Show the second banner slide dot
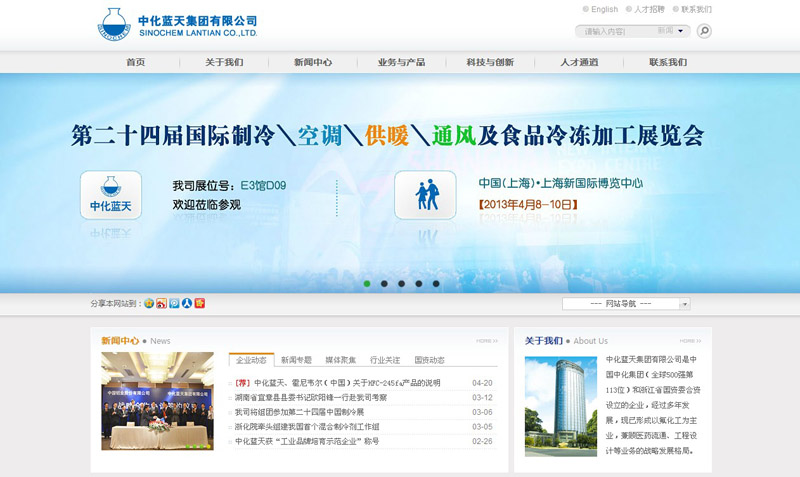 click(384, 284)
